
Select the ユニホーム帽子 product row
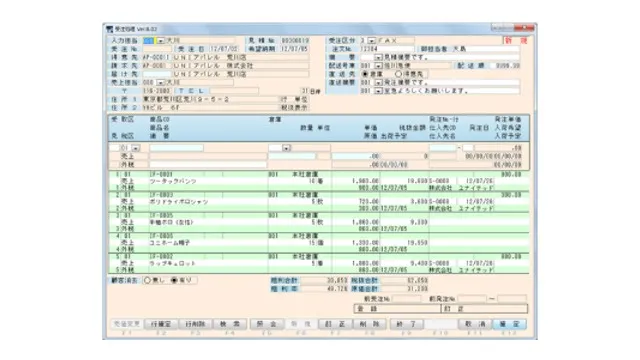coord(319,243)
